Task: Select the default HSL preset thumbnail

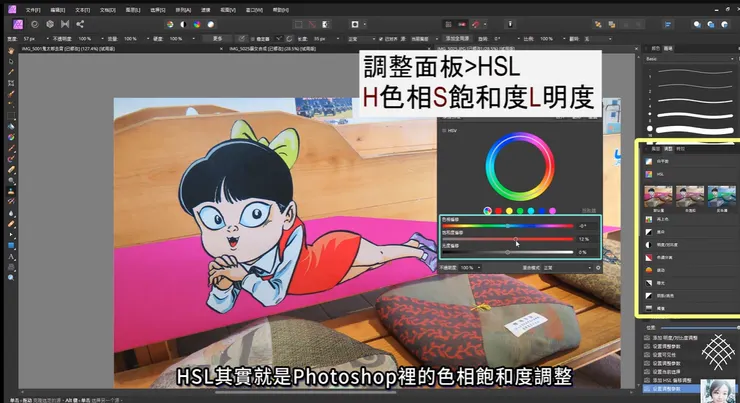Action: (658, 196)
